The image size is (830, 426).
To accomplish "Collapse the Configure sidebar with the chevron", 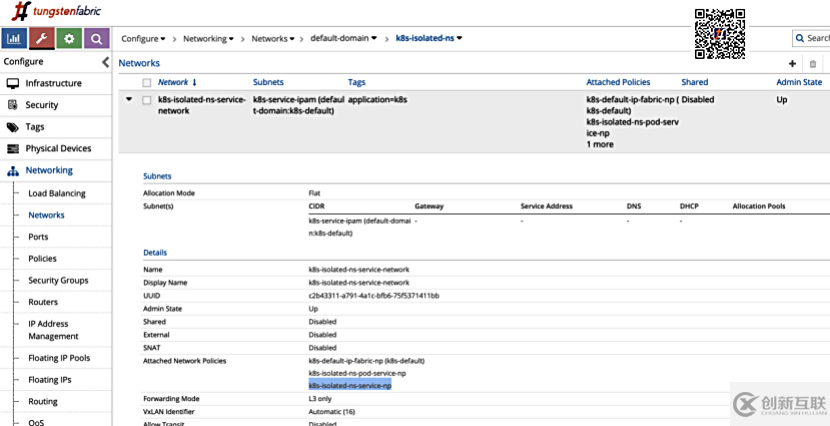I will tap(105, 62).
